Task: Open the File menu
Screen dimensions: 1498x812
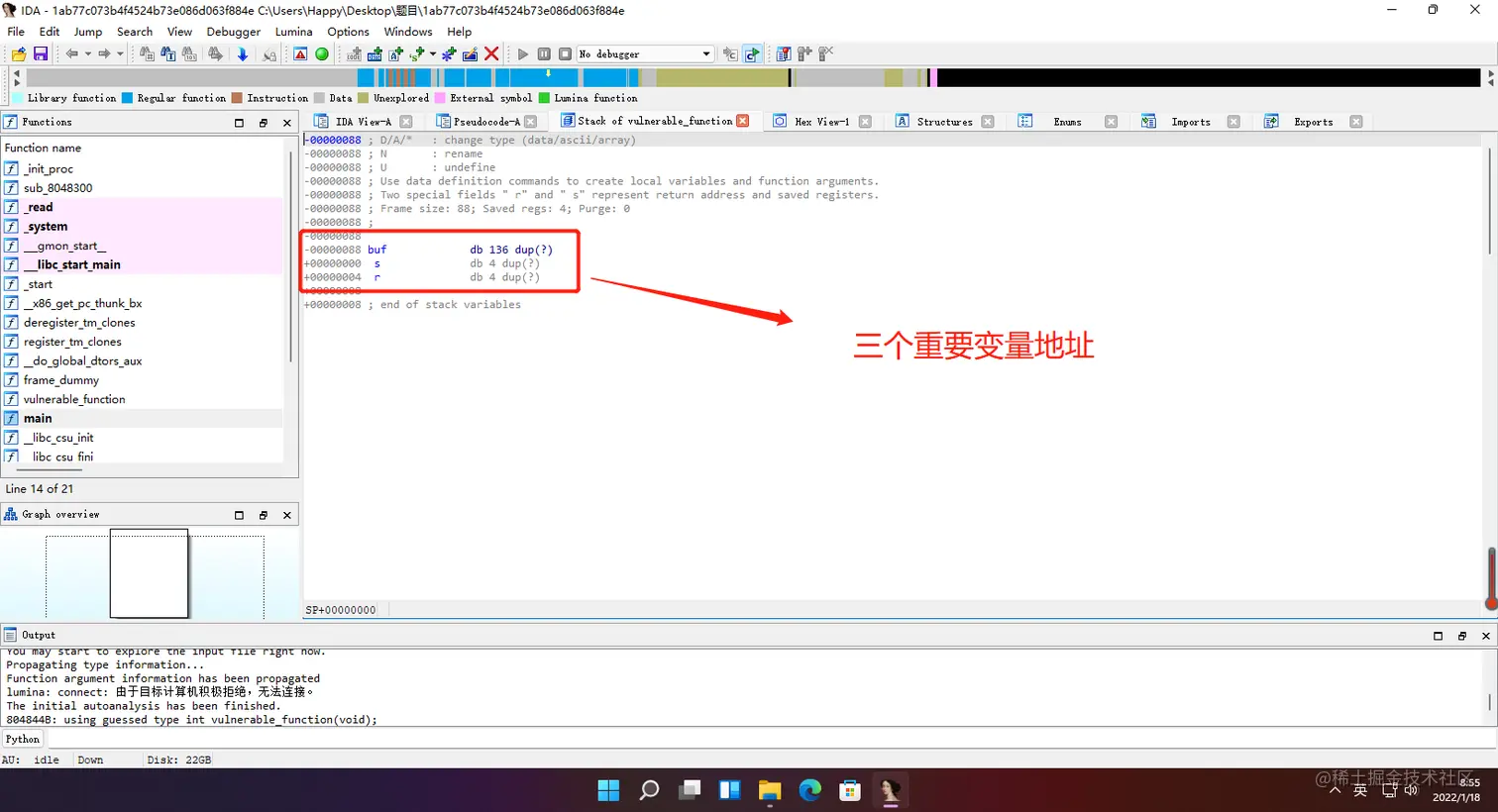Action: pyautogui.click(x=16, y=32)
